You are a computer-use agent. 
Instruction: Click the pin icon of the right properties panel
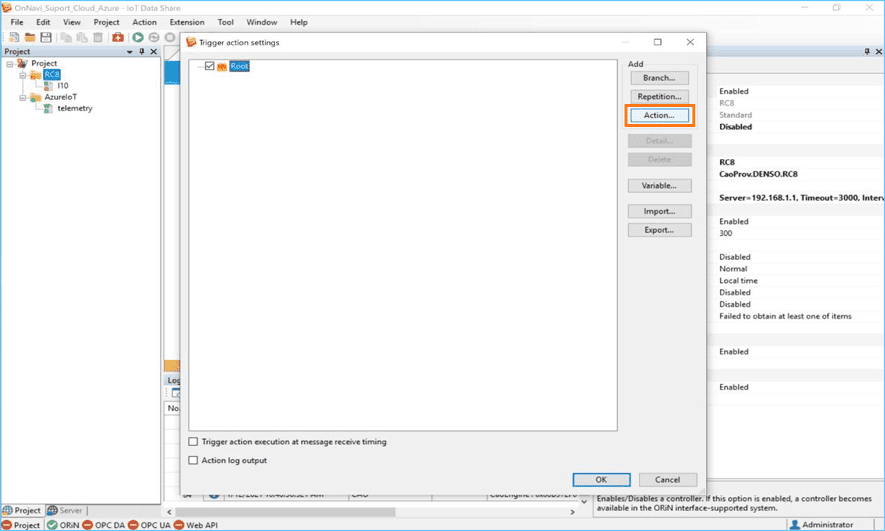(x=867, y=51)
